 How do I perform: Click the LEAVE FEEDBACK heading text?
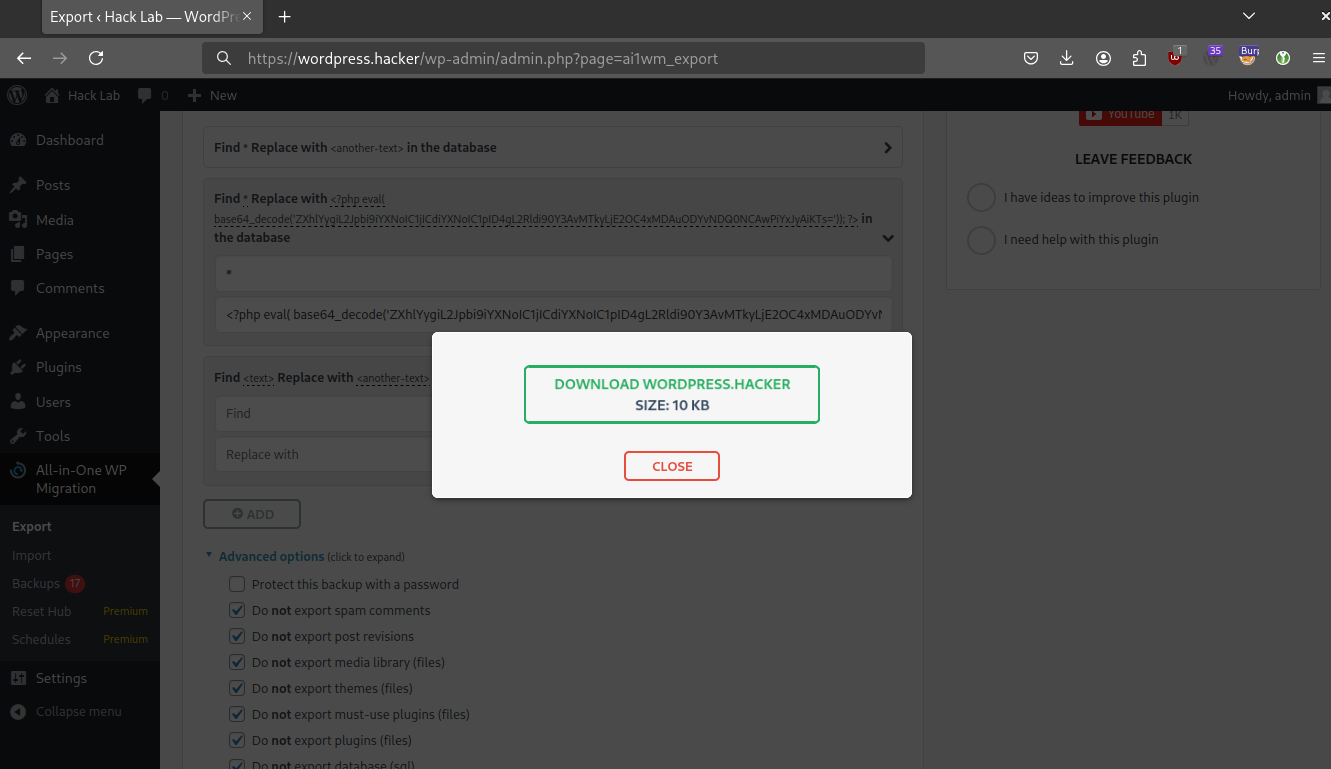[1133, 159]
